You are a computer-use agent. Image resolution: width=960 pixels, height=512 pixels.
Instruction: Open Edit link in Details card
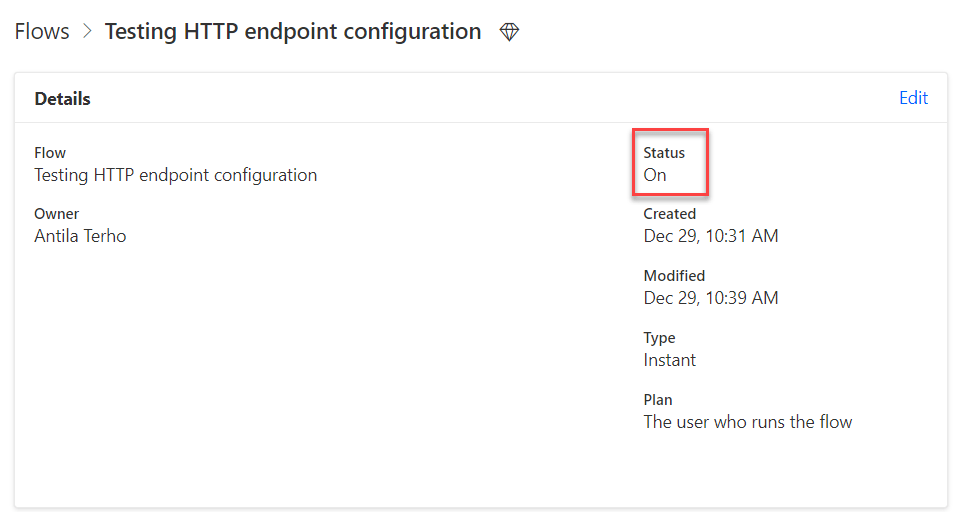[913, 98]
